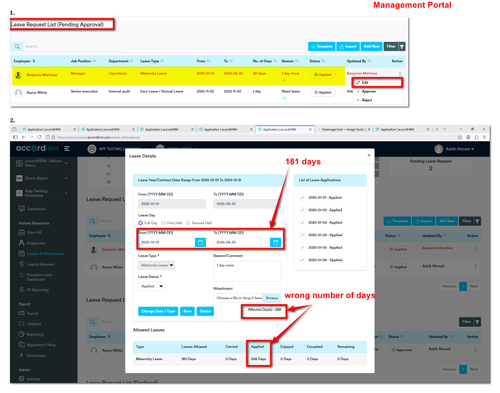Click the pencil icon beside 2025-01-02 - Applied
Viewport: 500px width, 393px height.
tap(302, 210)
